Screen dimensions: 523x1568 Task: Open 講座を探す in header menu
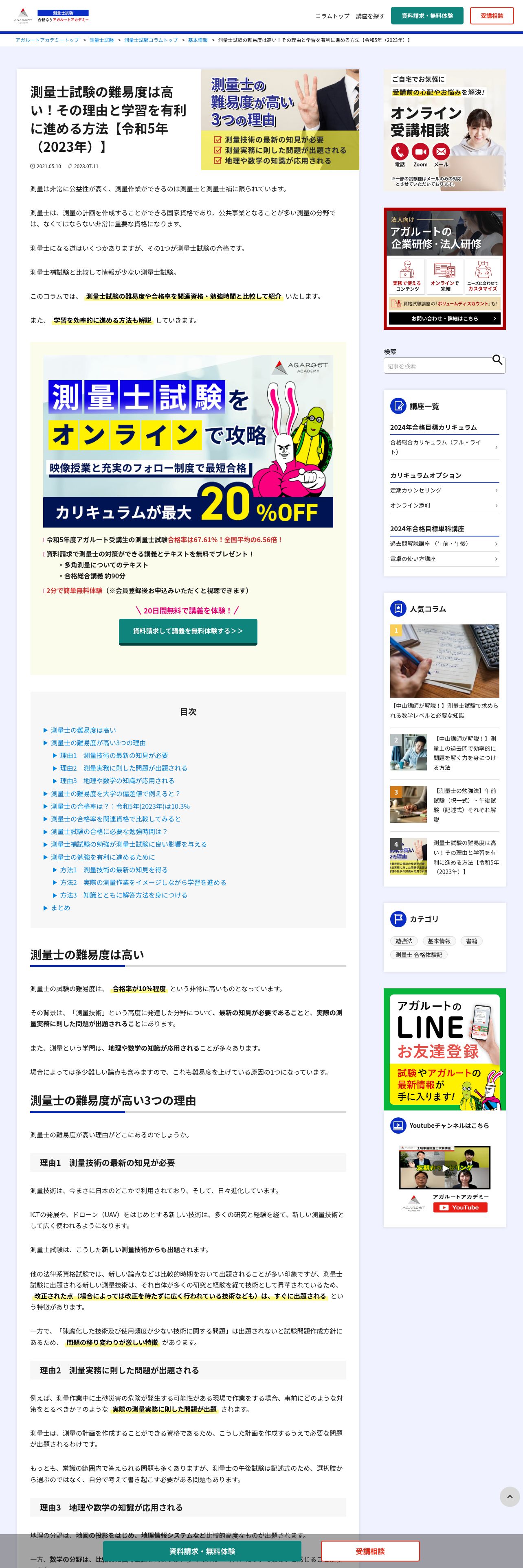click(x=370, y=16)
